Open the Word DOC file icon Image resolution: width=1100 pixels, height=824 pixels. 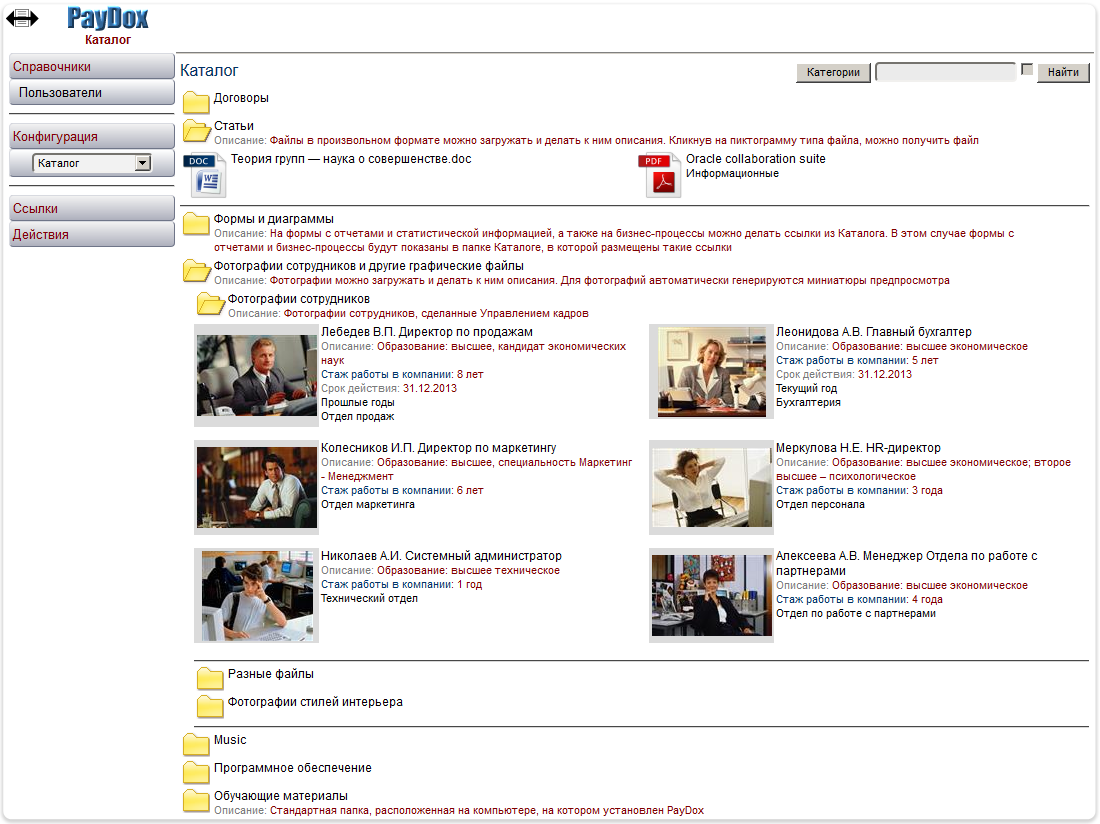point(204,175)
